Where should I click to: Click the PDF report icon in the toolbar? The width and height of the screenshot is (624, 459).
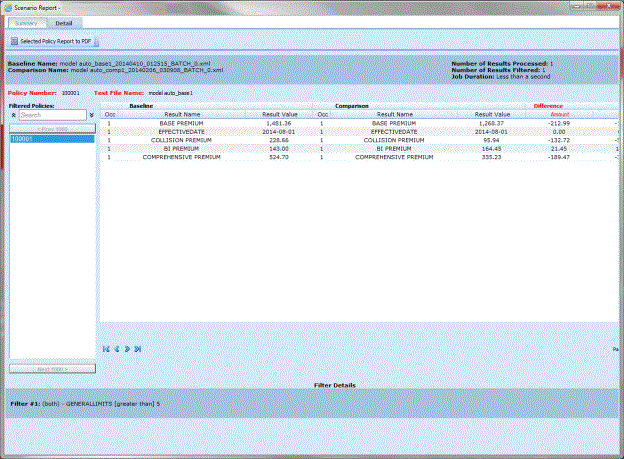pos(14,41)
